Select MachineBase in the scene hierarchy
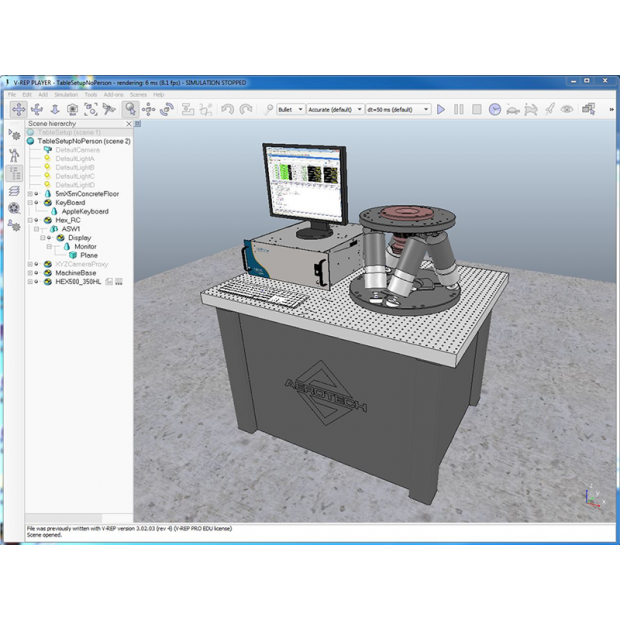Image resolution: width=620 pixels, height=620 pixels. (x=75, y=273)
